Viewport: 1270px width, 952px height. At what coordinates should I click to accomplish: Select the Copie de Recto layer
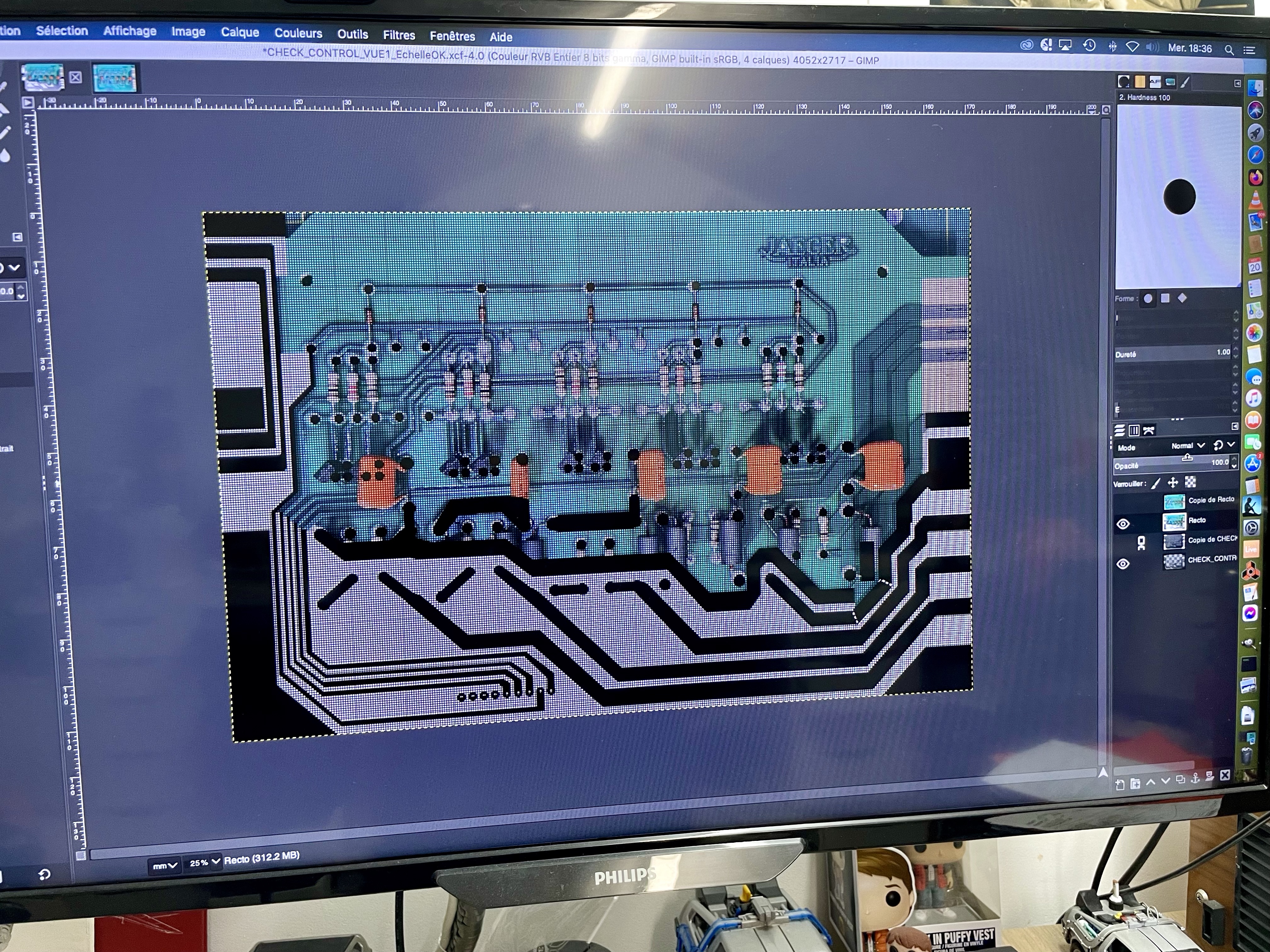(x=1210, y=500)
